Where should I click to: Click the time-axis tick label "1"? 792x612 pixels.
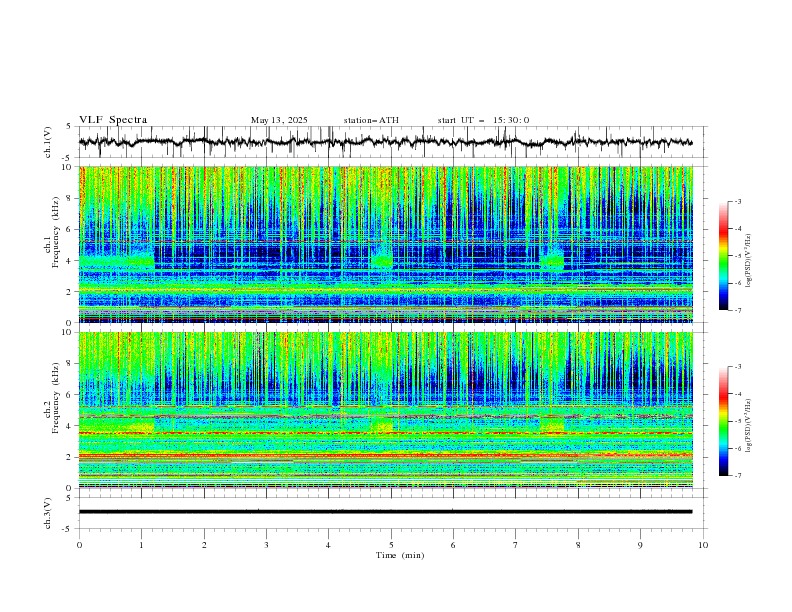point(141,545)
